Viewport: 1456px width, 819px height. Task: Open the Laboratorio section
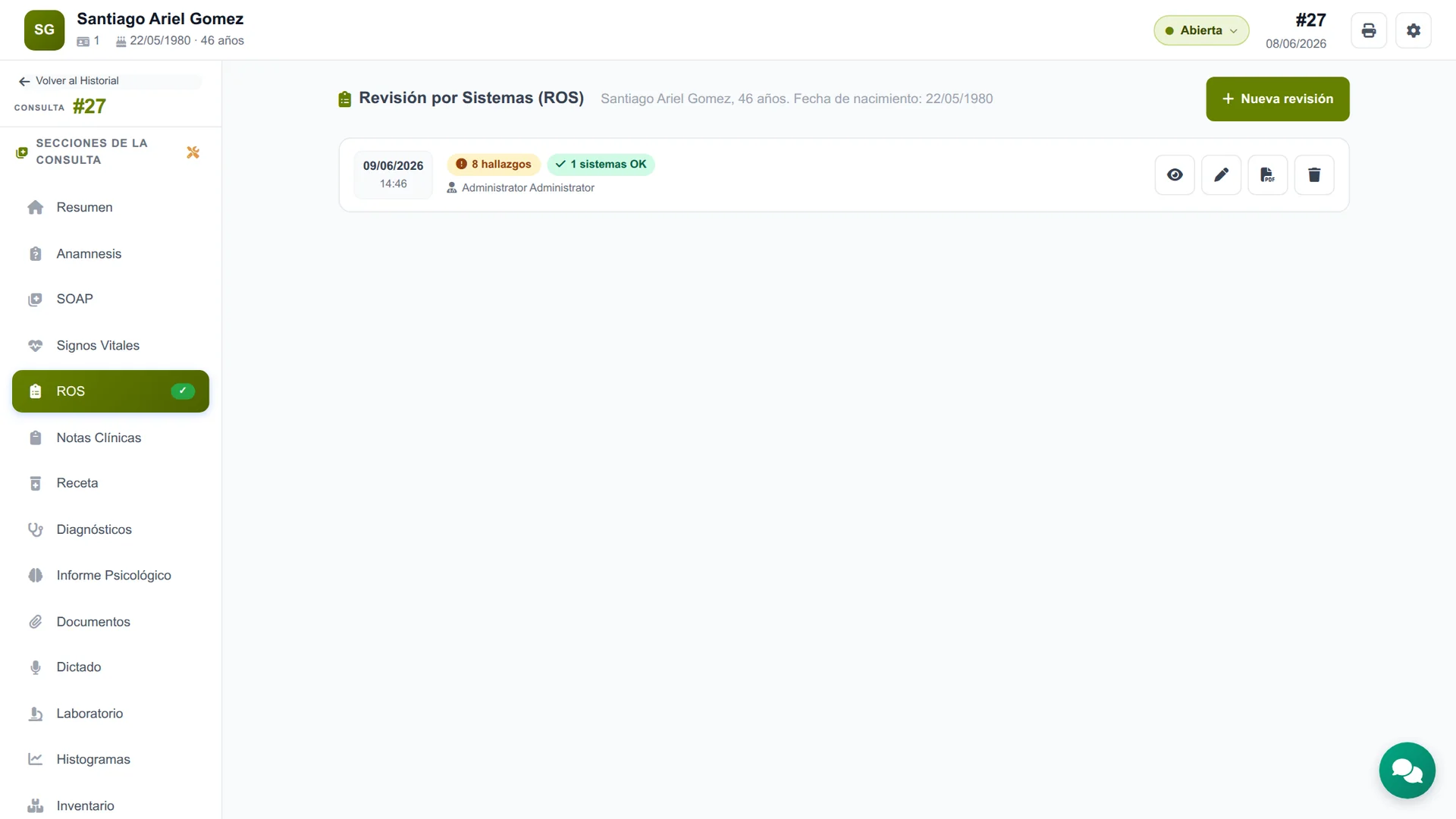pos(111,714)
